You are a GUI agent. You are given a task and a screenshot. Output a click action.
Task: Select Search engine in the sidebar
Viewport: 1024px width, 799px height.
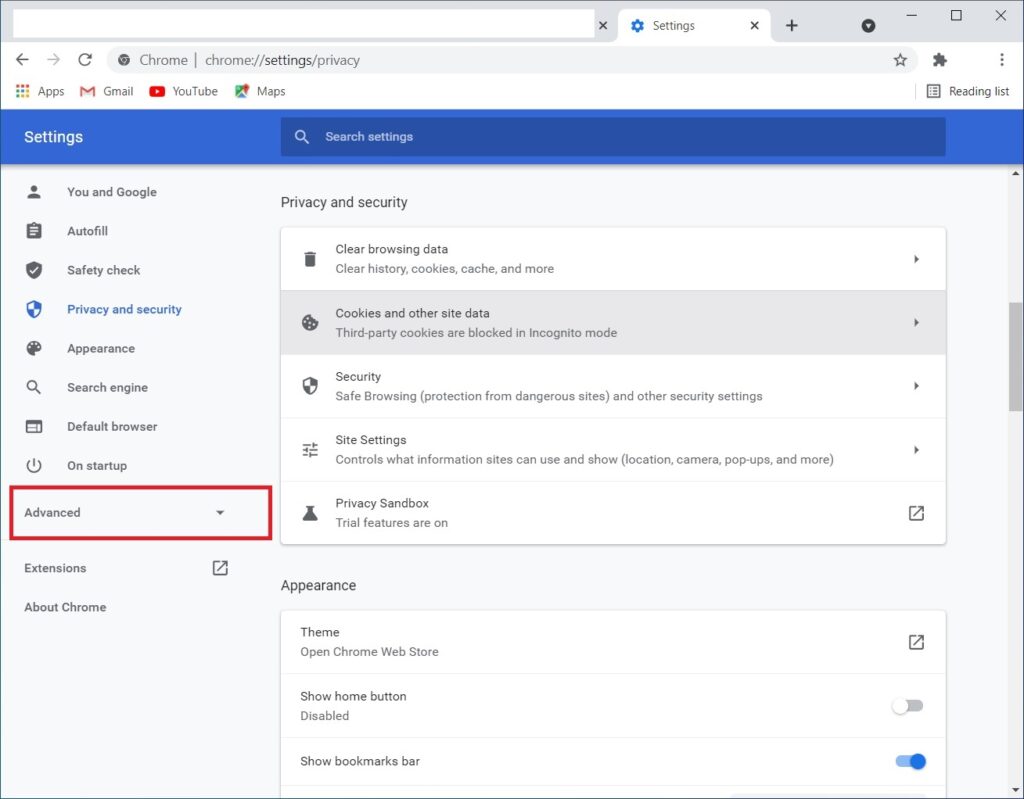[107, 388]
